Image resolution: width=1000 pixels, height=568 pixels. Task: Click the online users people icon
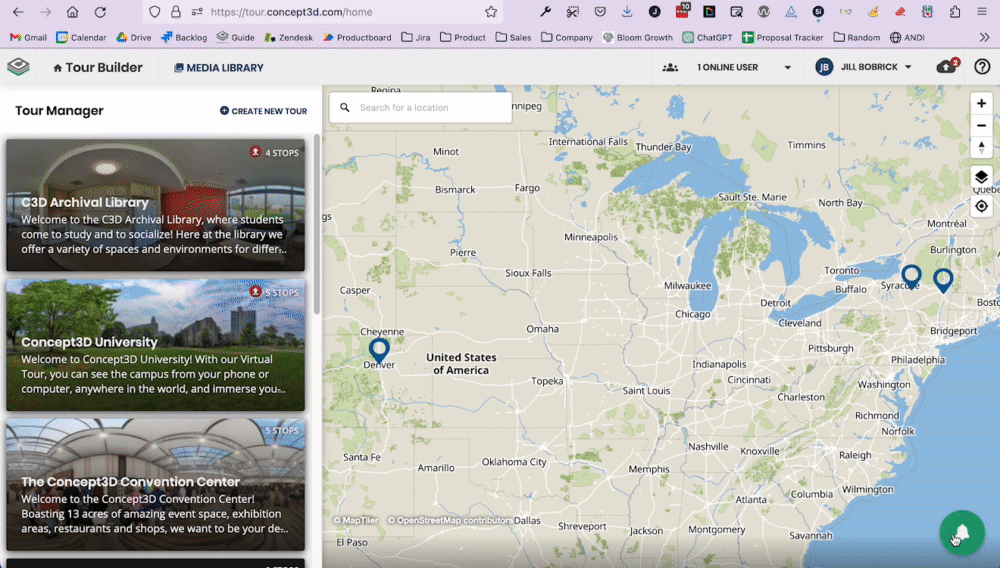click(x=670, y=67)
